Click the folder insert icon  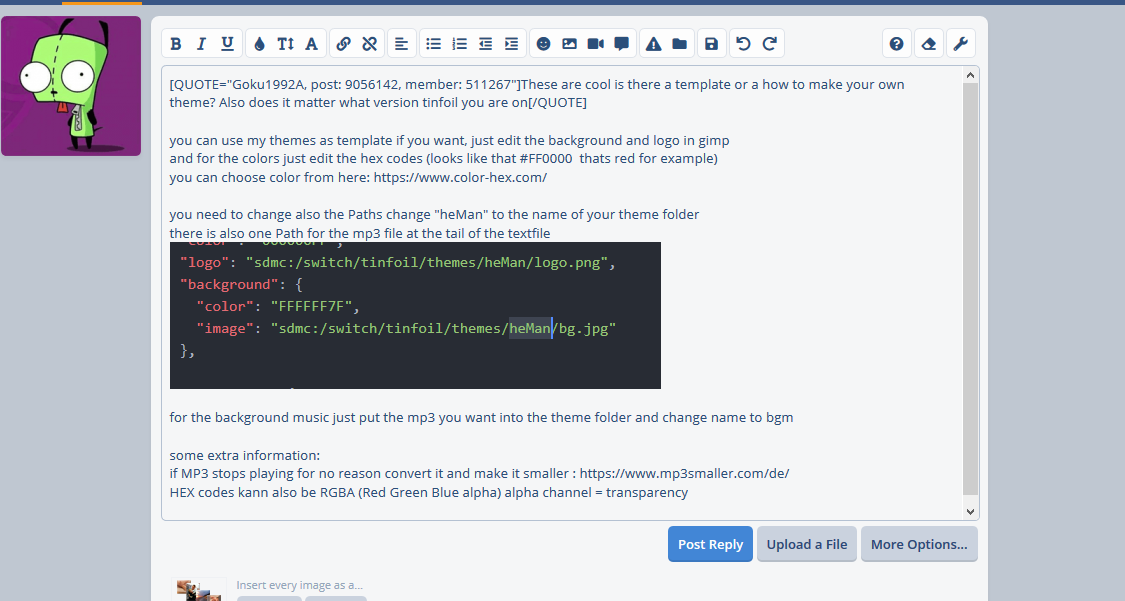[x=679, y=44]
